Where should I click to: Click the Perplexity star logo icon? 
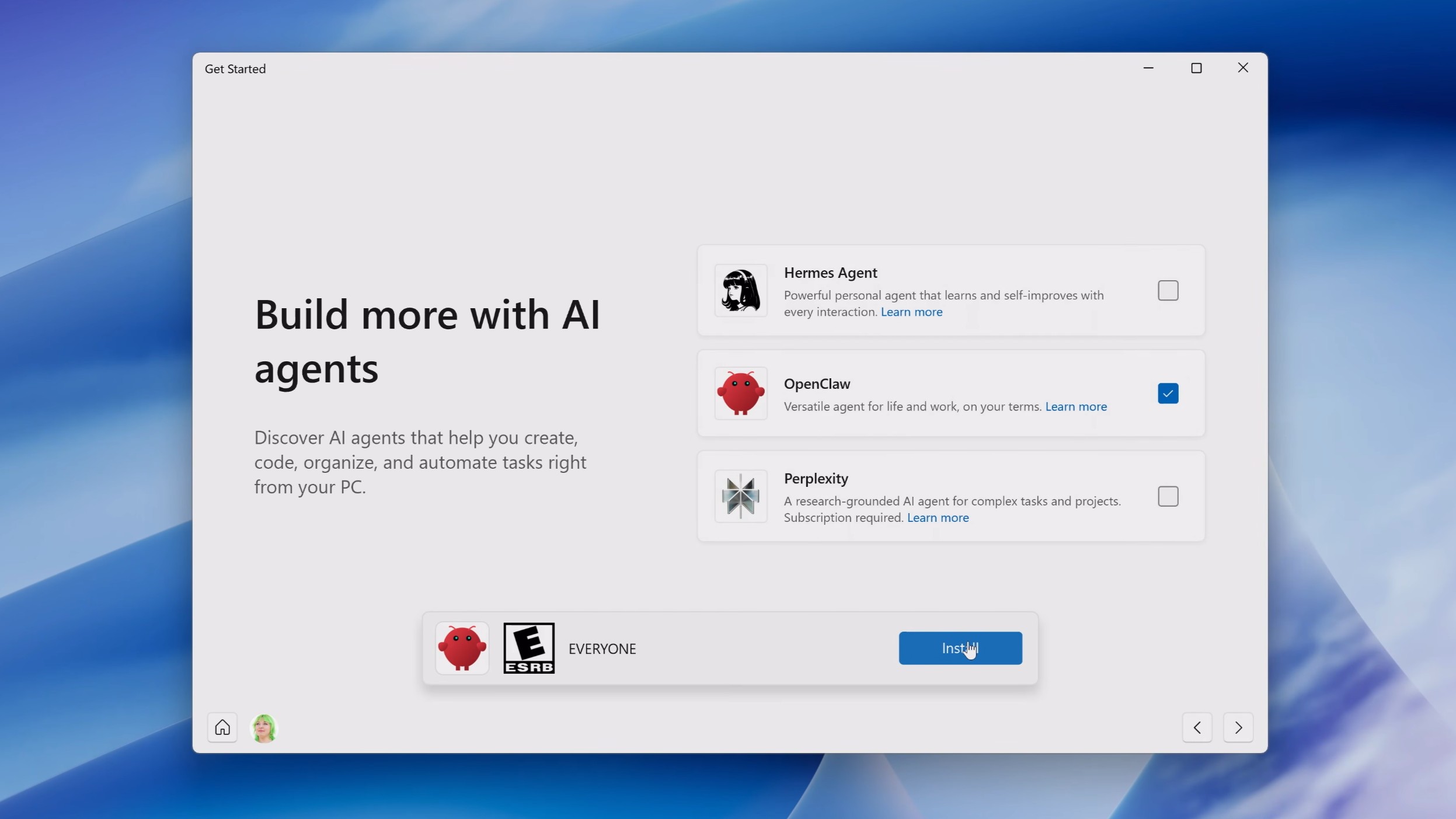[741, 496]
